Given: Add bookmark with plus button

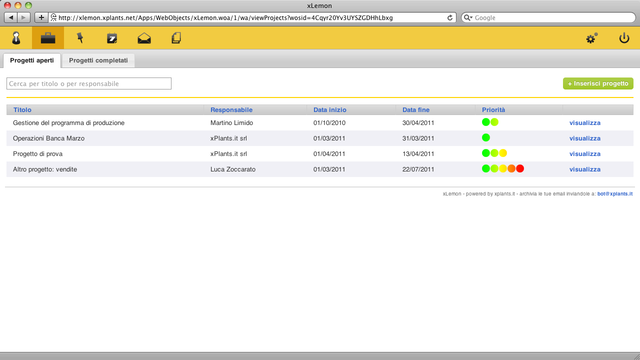Looking at the screenshot, I should 41,18.
